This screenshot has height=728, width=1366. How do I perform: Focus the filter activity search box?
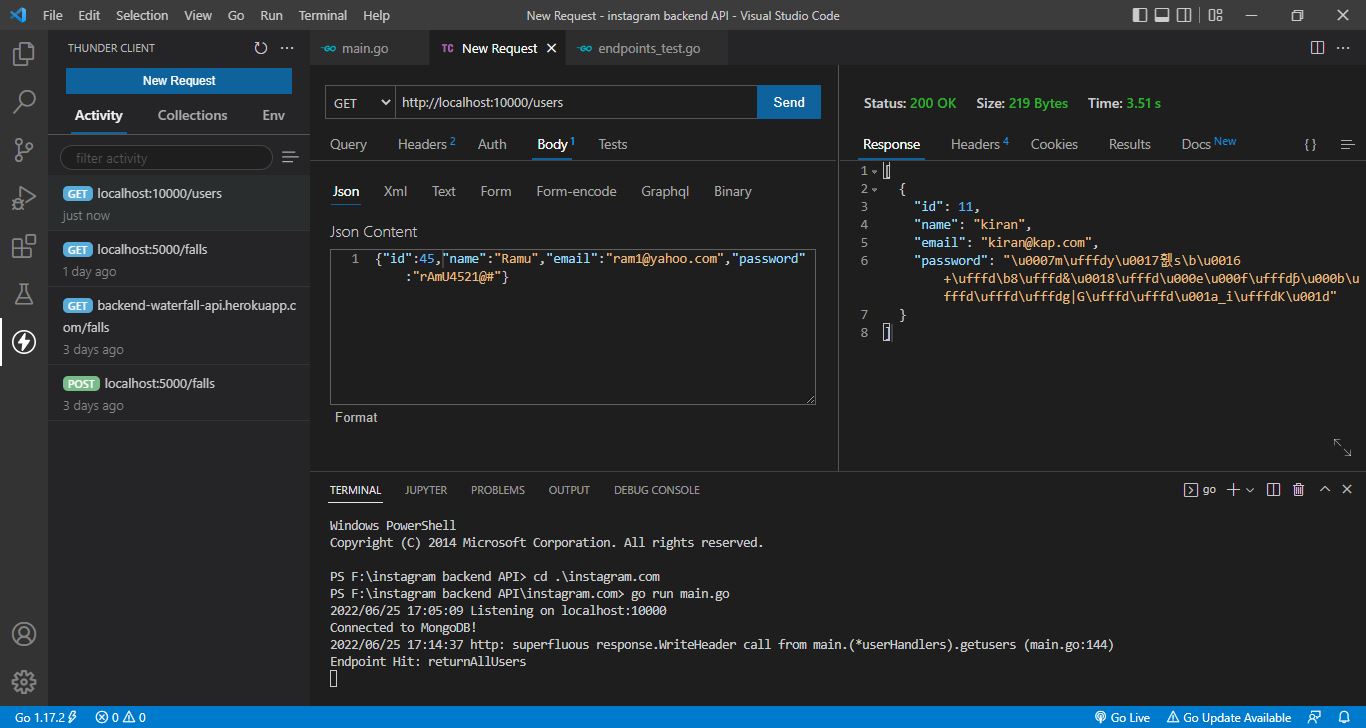(x=166, y=158)
